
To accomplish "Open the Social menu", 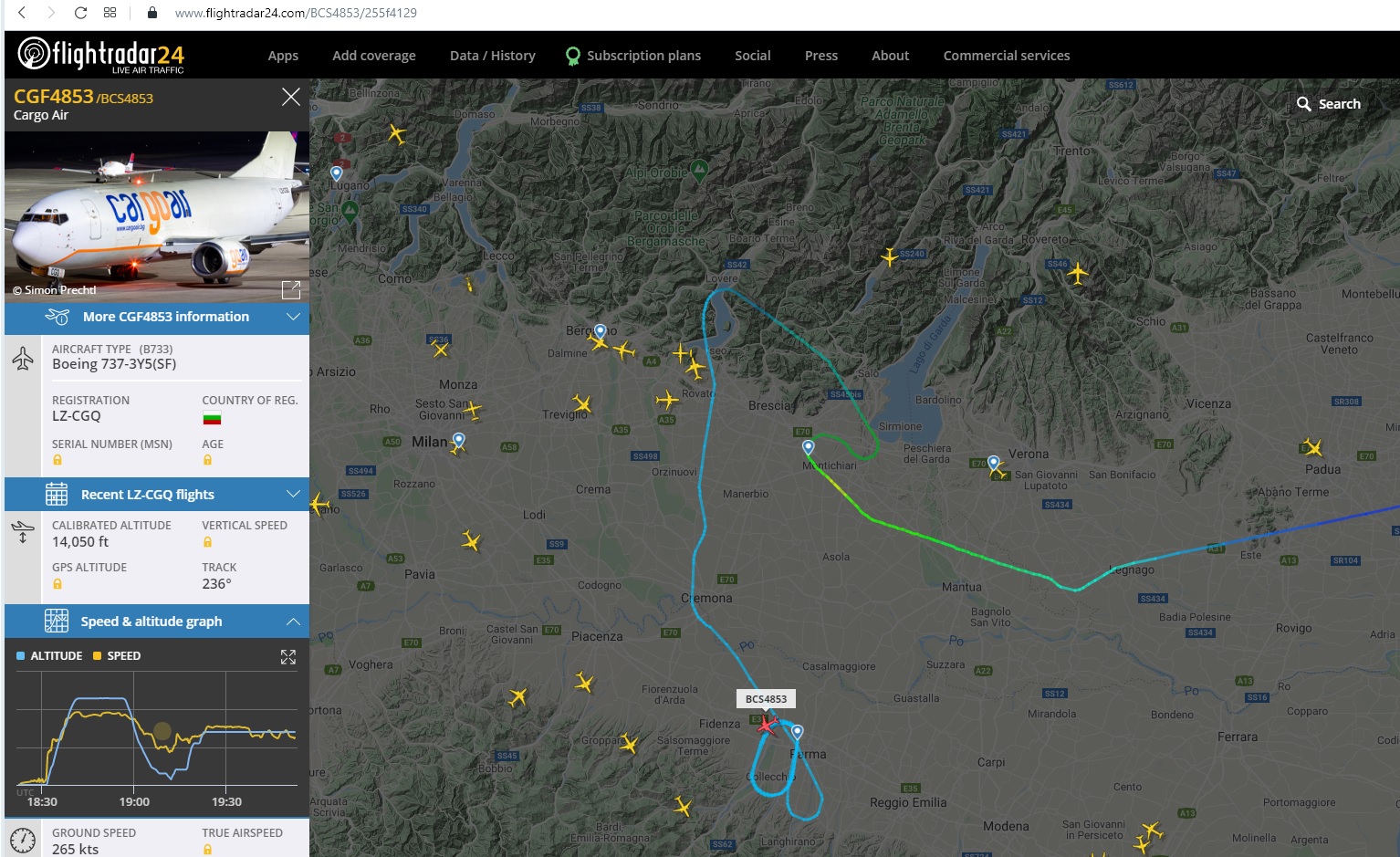I will click(x=753, y=56).
